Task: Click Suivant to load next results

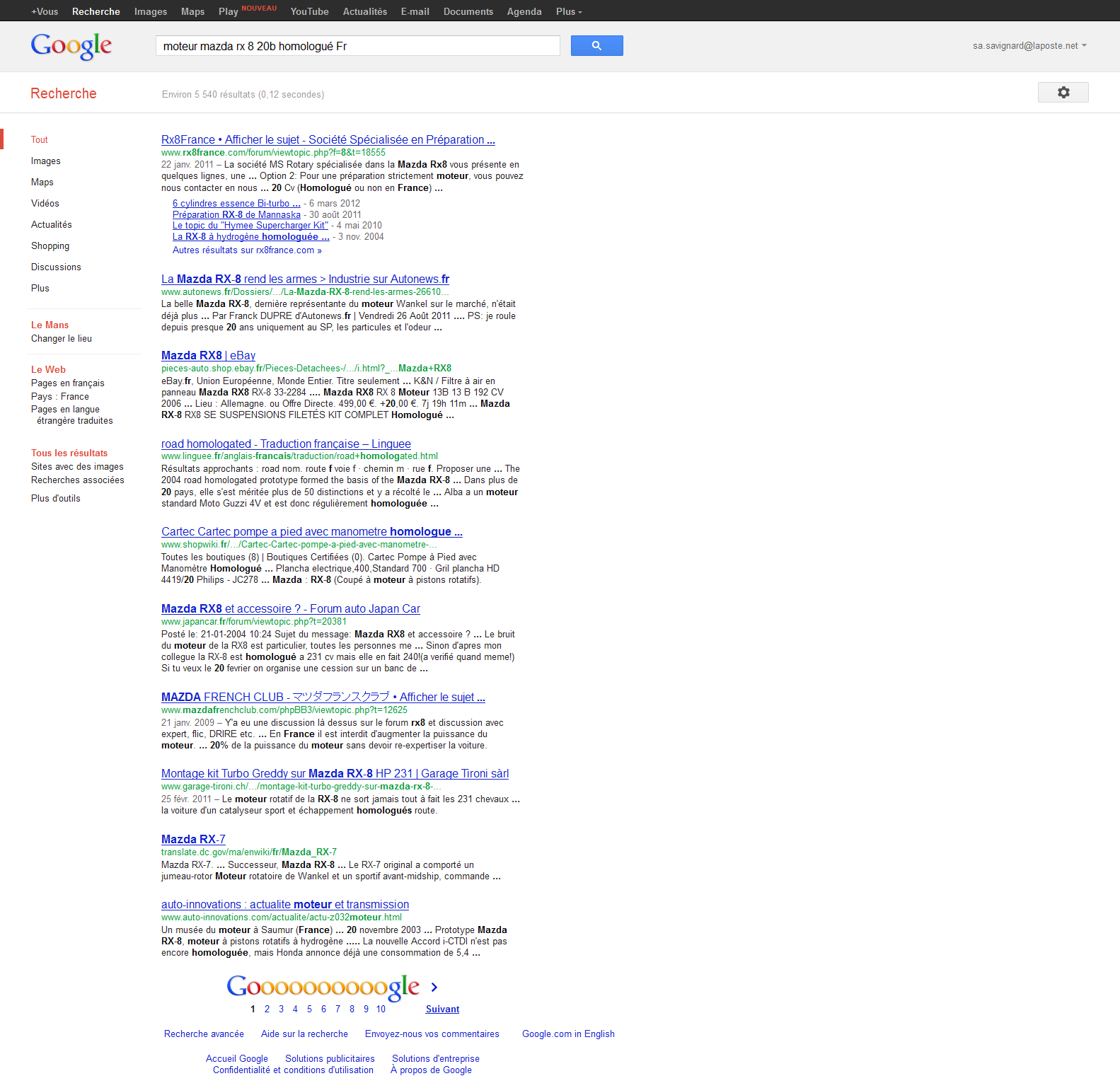Action: pos(442,1009)
